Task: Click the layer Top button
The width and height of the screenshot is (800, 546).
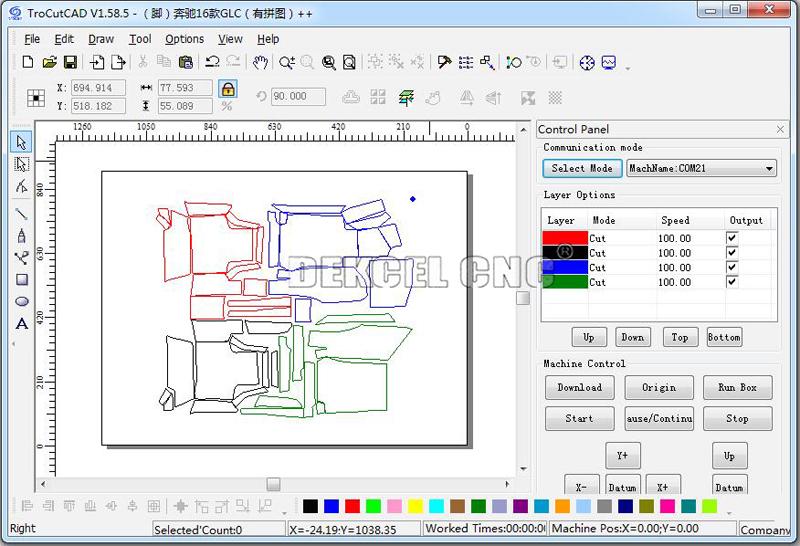Action: pyautogui.click(x=680, y=337)
